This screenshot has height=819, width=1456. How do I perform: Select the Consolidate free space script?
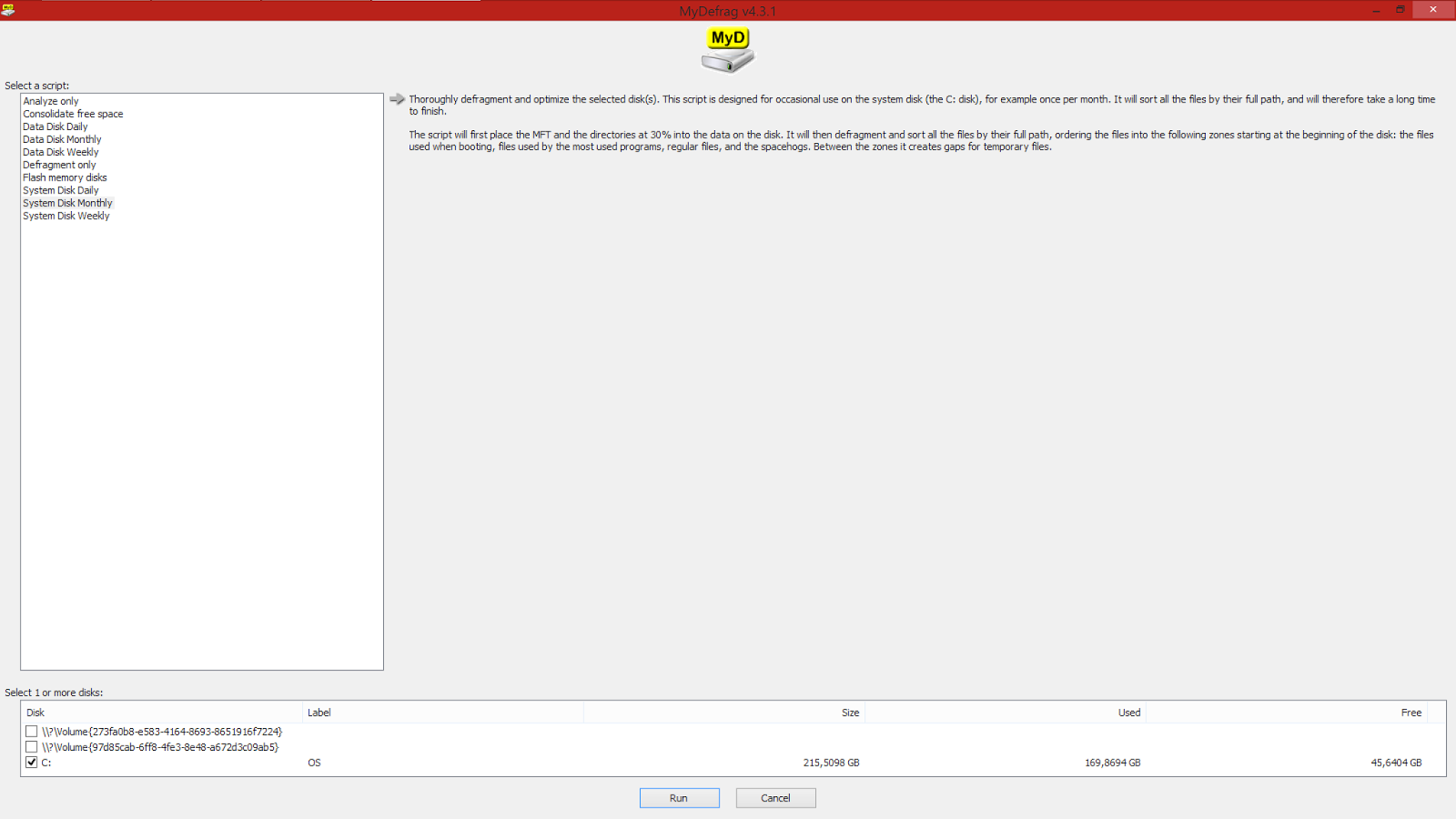point(73,114)
